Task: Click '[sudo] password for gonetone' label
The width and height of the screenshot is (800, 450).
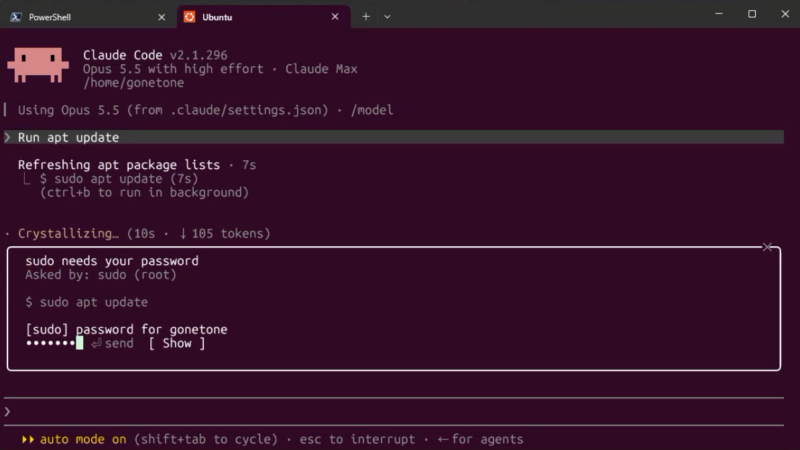Action: [x=127, y=330]
